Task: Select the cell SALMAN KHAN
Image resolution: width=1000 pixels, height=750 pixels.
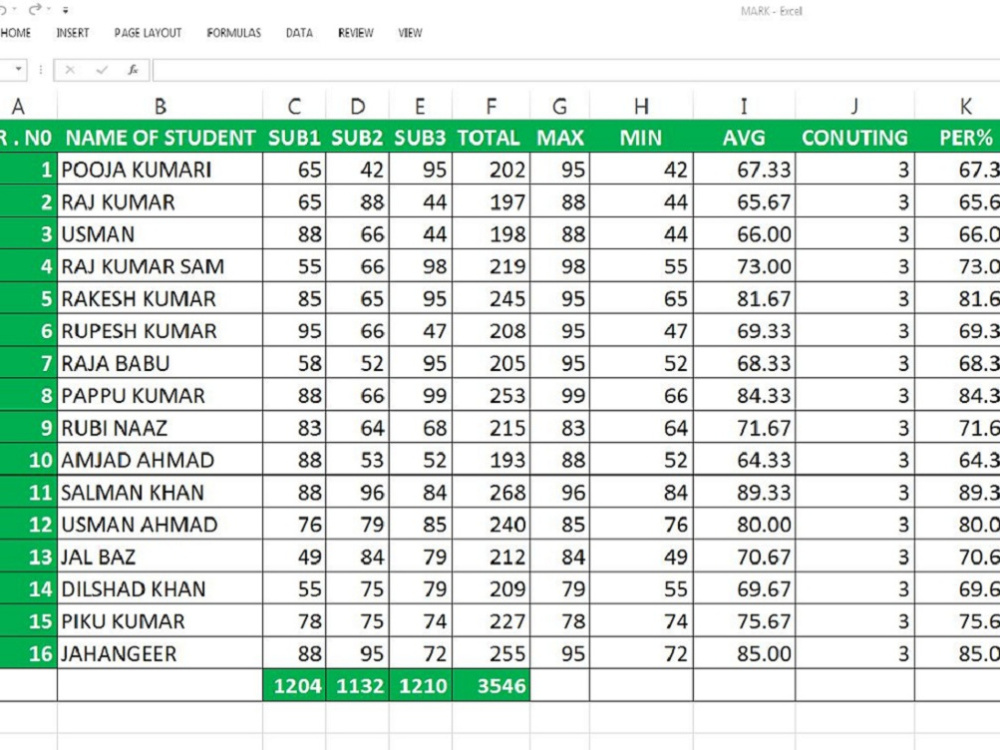Action: coord(160,492)
